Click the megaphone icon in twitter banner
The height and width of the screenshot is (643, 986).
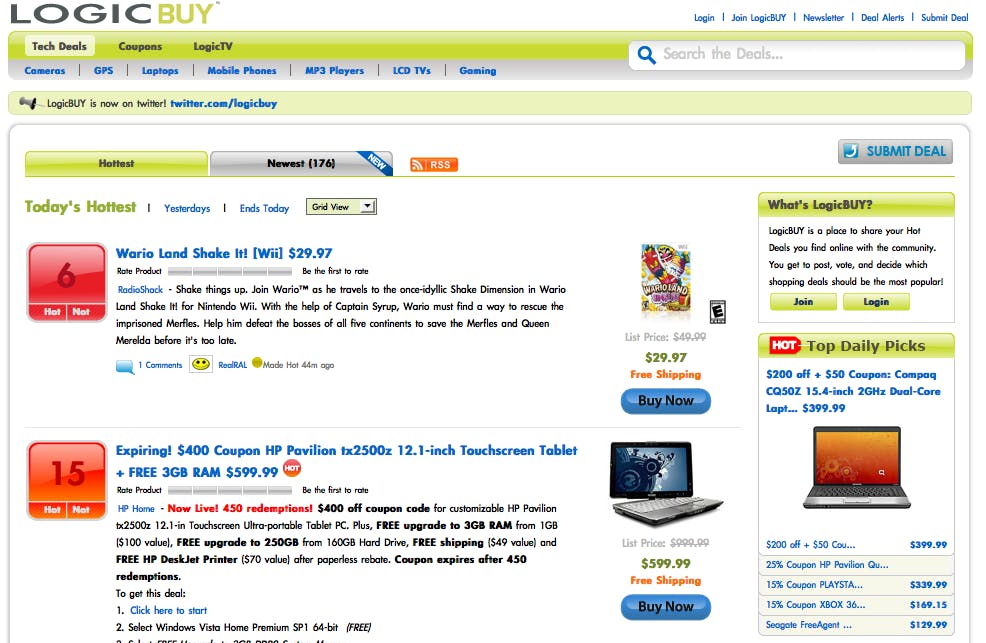(28, 103)
